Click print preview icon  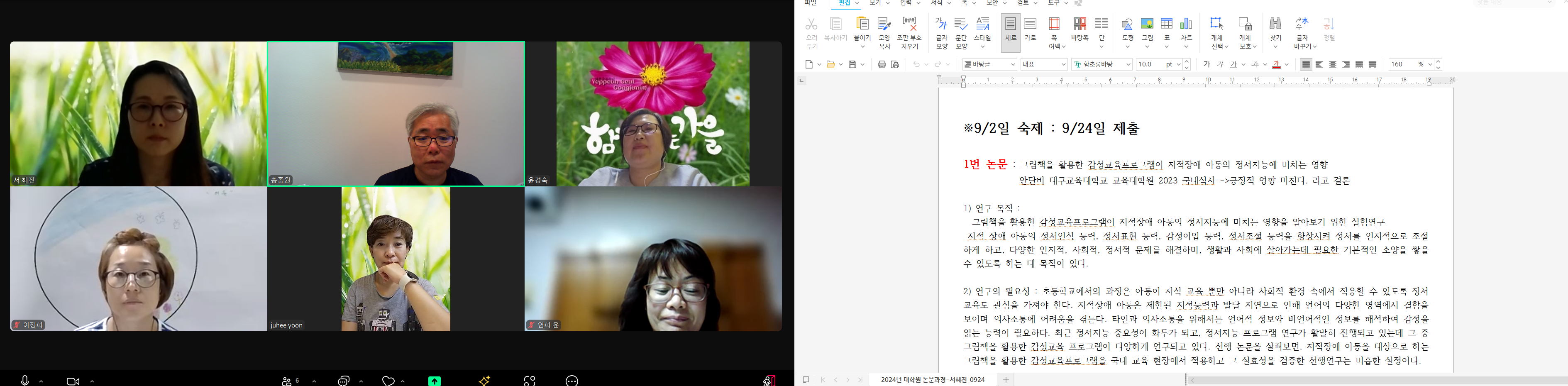(895, 64)
